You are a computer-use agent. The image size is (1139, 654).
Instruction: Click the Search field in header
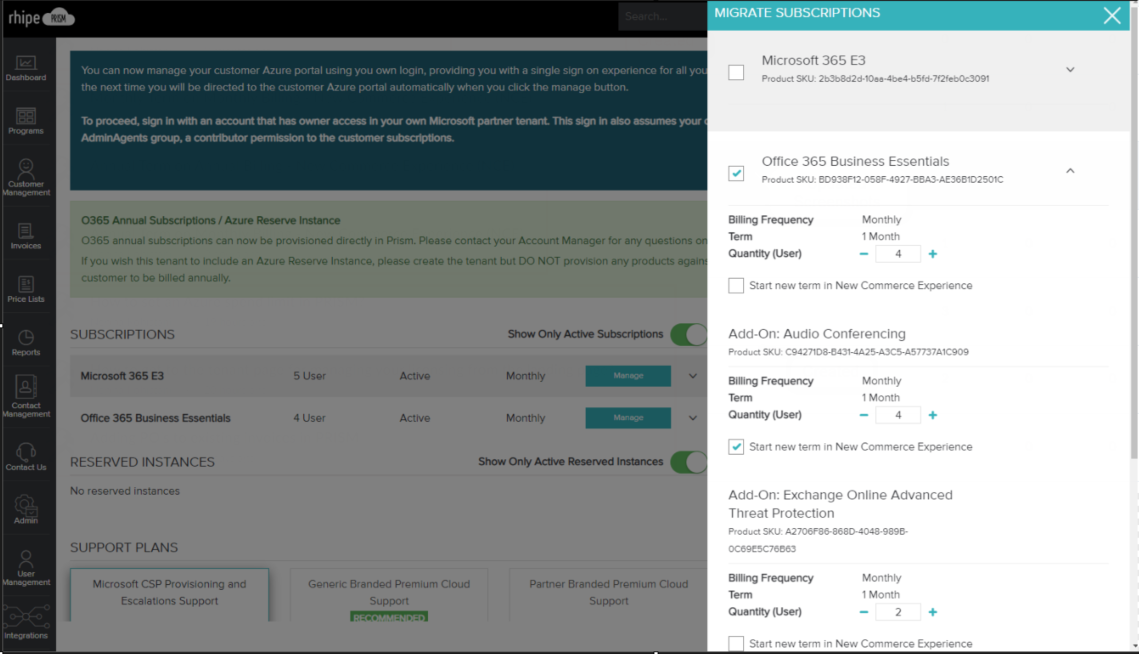tap(662, 16)
